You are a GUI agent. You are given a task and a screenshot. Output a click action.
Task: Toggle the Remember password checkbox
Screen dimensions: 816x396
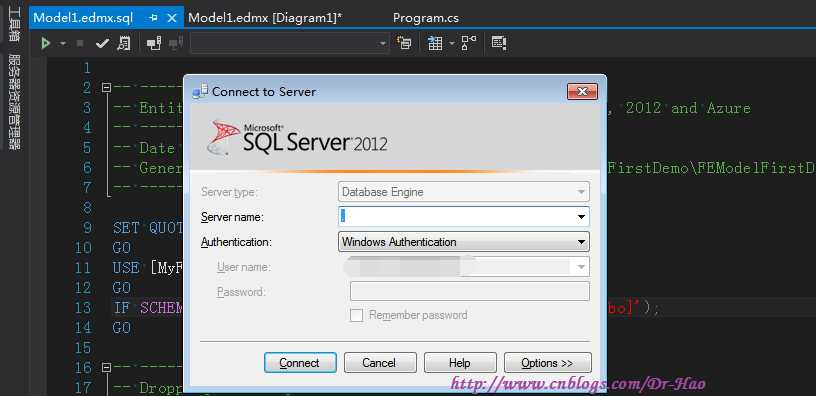[356, 315]
